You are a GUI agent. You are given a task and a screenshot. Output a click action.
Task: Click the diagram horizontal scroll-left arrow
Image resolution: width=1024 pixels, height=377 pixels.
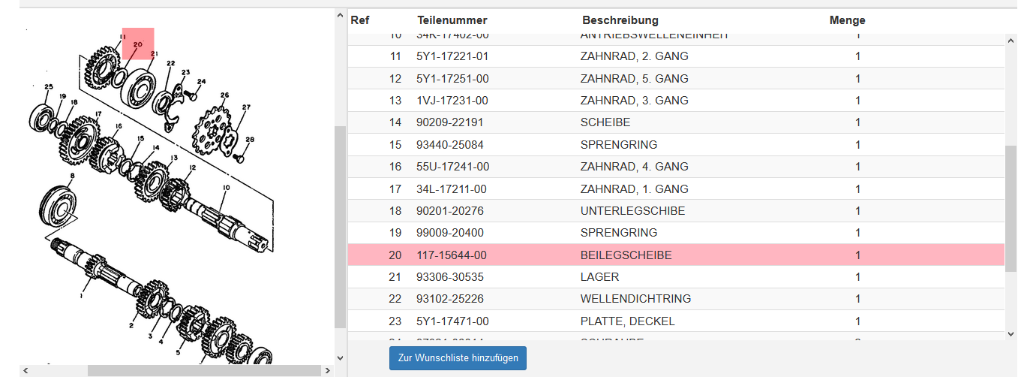pyautogui.click(x=26, y=370)
